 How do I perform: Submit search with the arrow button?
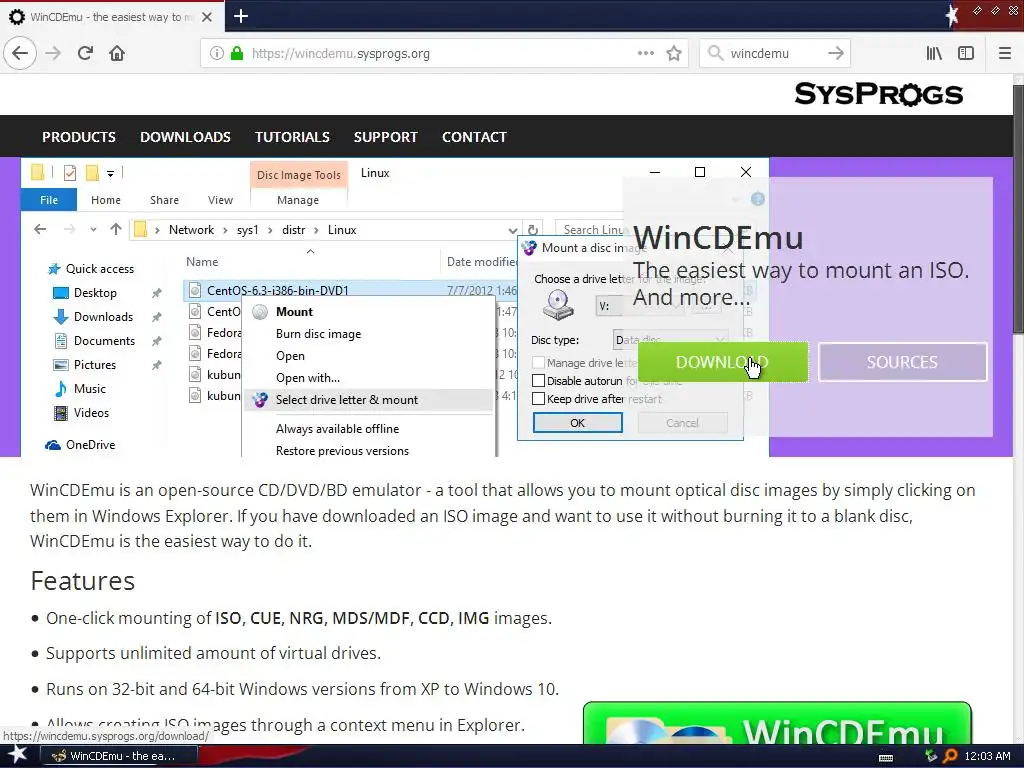coord(835,54)
